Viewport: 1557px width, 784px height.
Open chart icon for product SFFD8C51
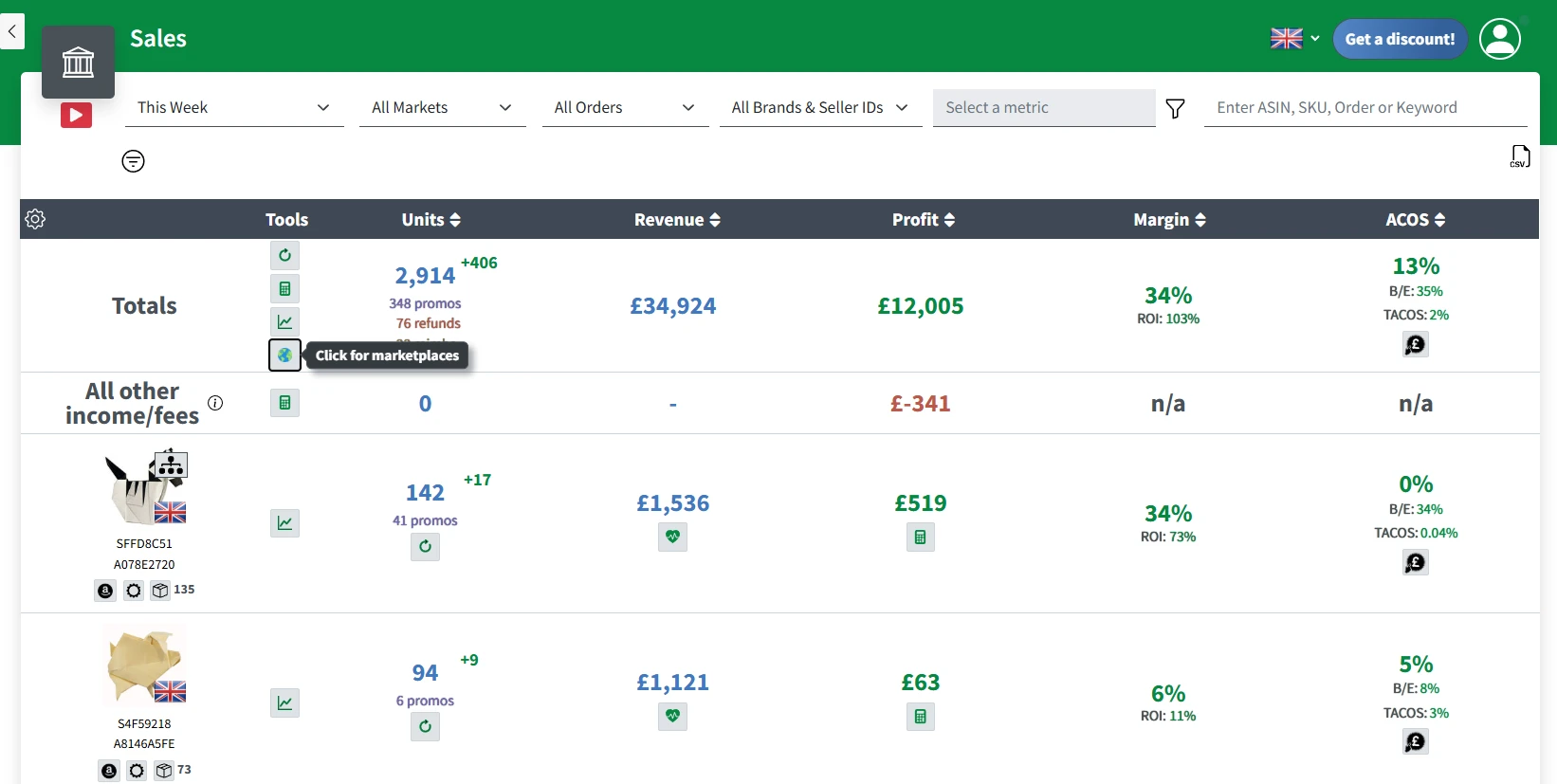tap(284, 522)
